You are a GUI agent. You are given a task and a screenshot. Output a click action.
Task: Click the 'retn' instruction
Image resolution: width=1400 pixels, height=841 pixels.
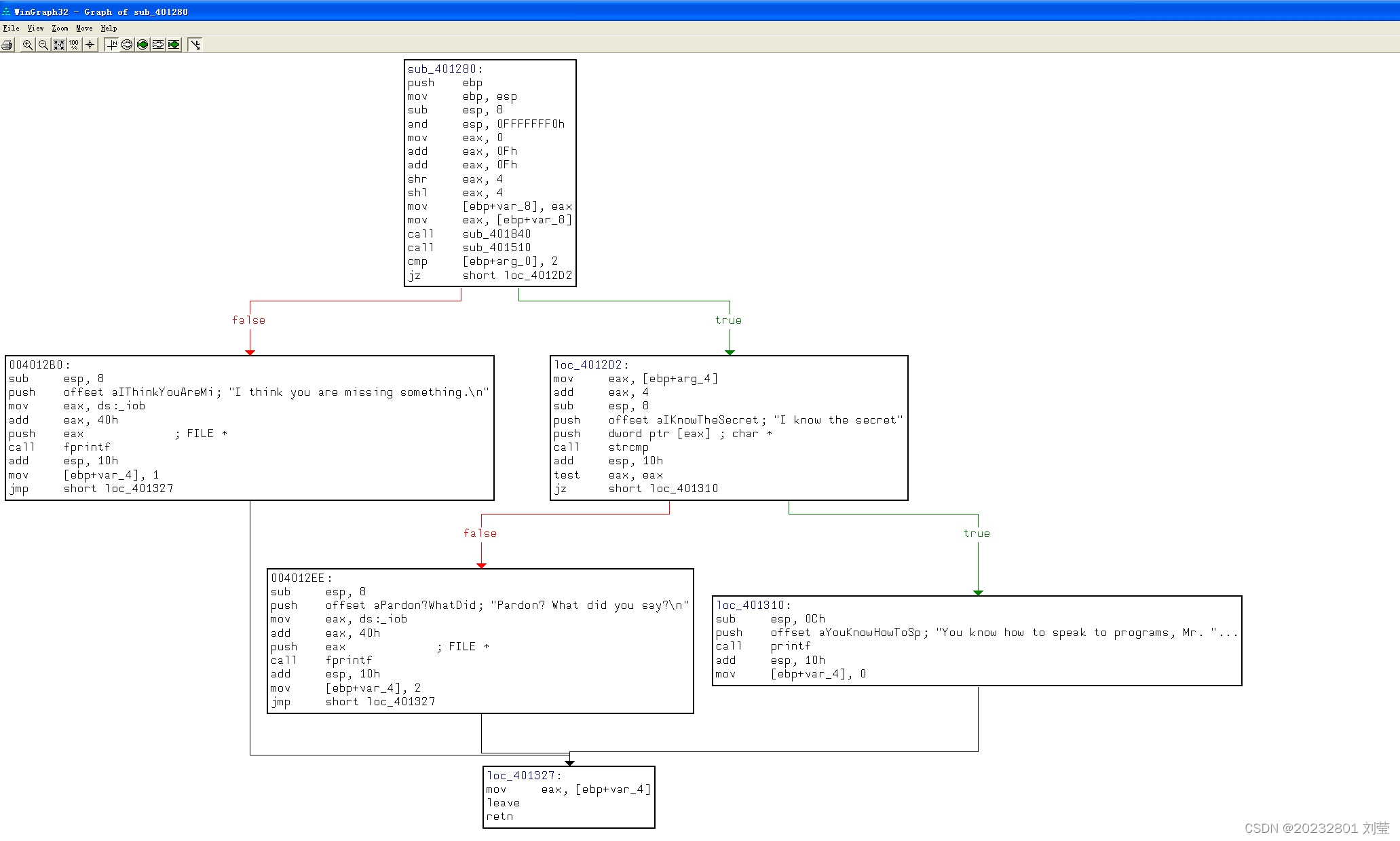point(499,817)
